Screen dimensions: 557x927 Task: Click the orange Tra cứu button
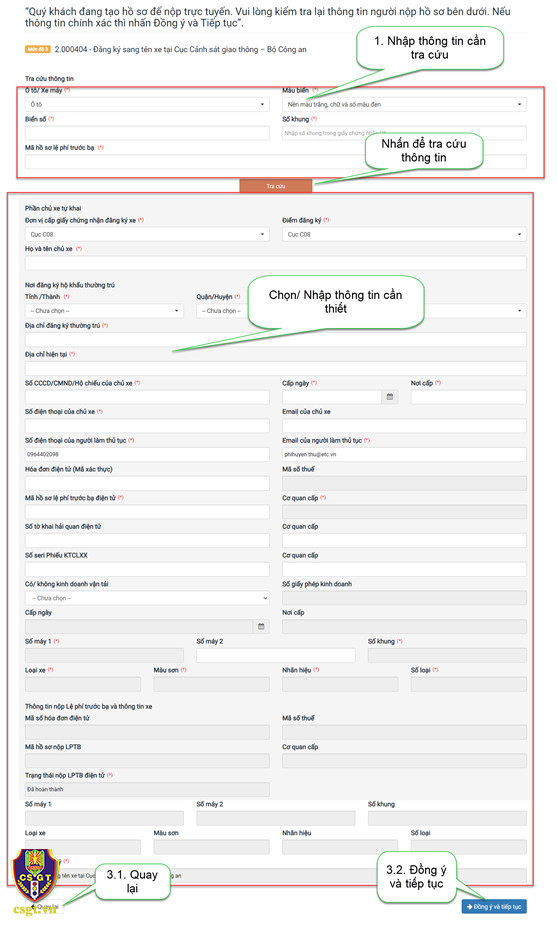(276, 186)
